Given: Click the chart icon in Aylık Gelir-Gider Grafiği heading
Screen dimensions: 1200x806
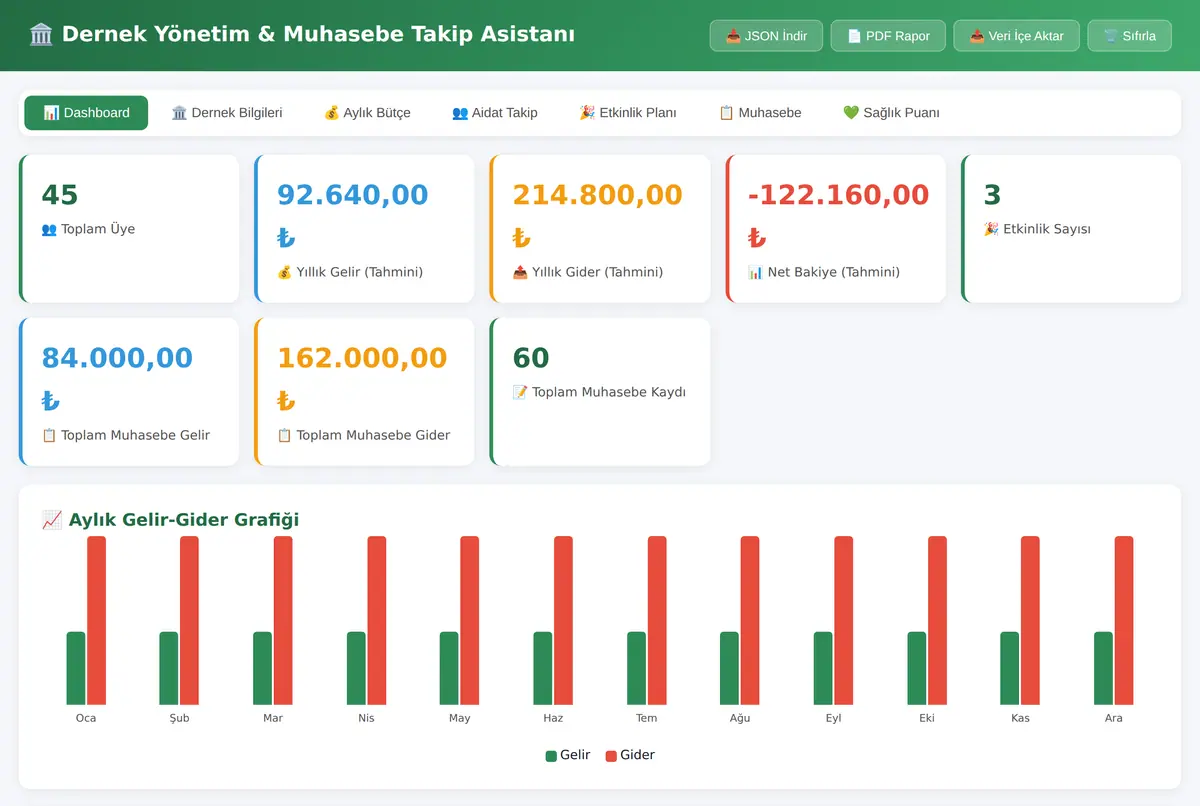Looking at the screenshot, I should tap(53, 520).
